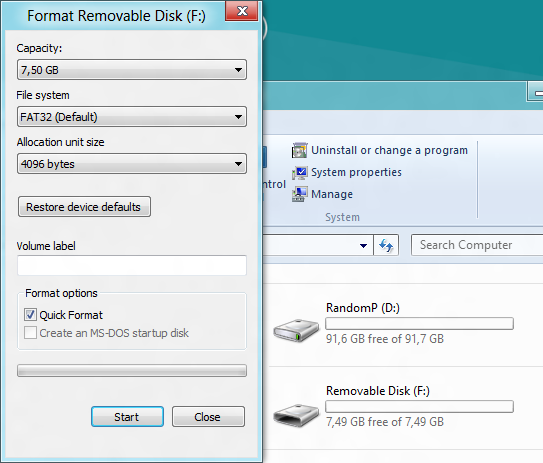This screenshot has height=463, width=543.
Task: Expand the File system FAT32 dropdown
Action: point(132,117)
